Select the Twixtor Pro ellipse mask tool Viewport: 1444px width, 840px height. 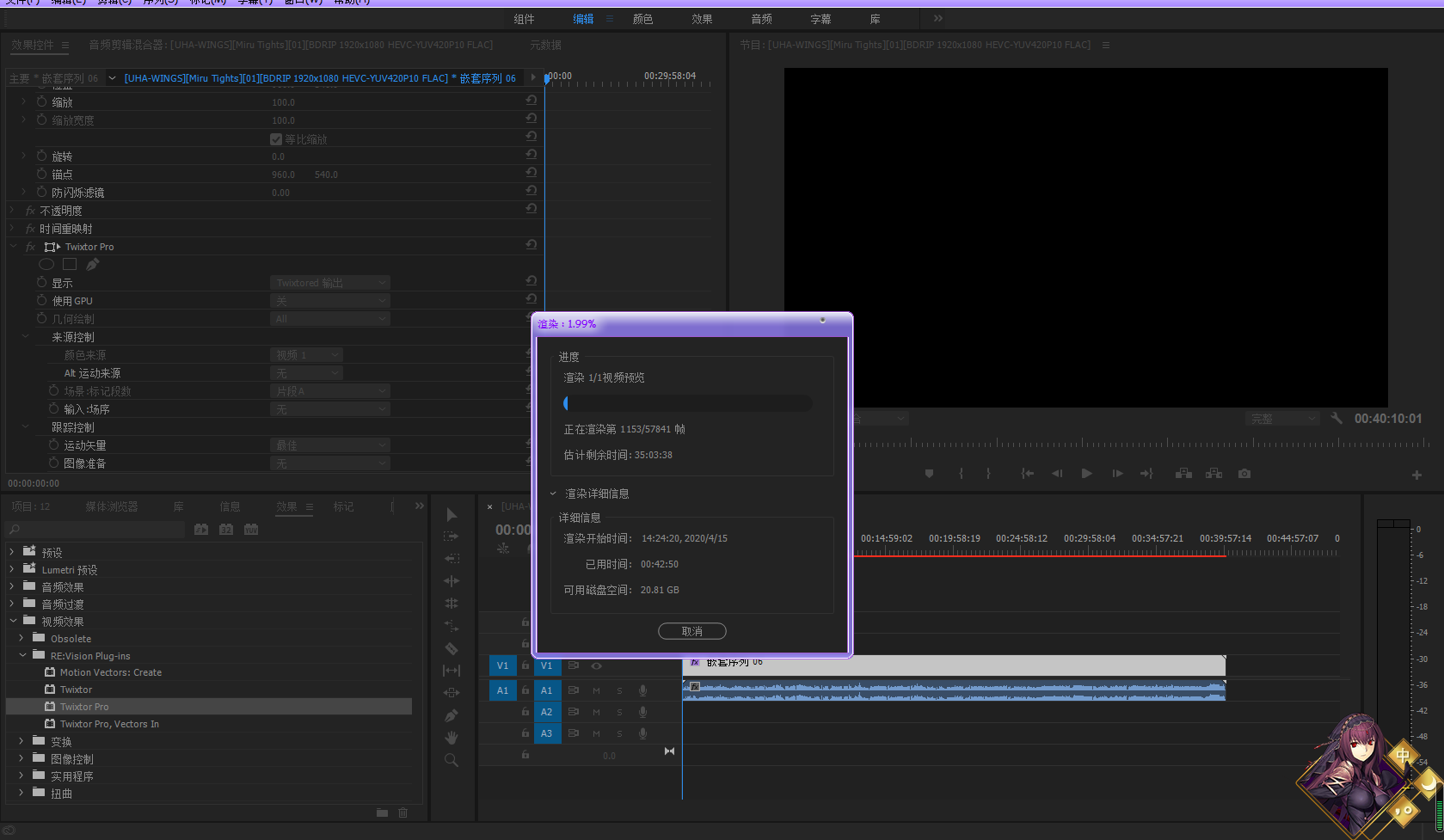(x=46, y=264)
